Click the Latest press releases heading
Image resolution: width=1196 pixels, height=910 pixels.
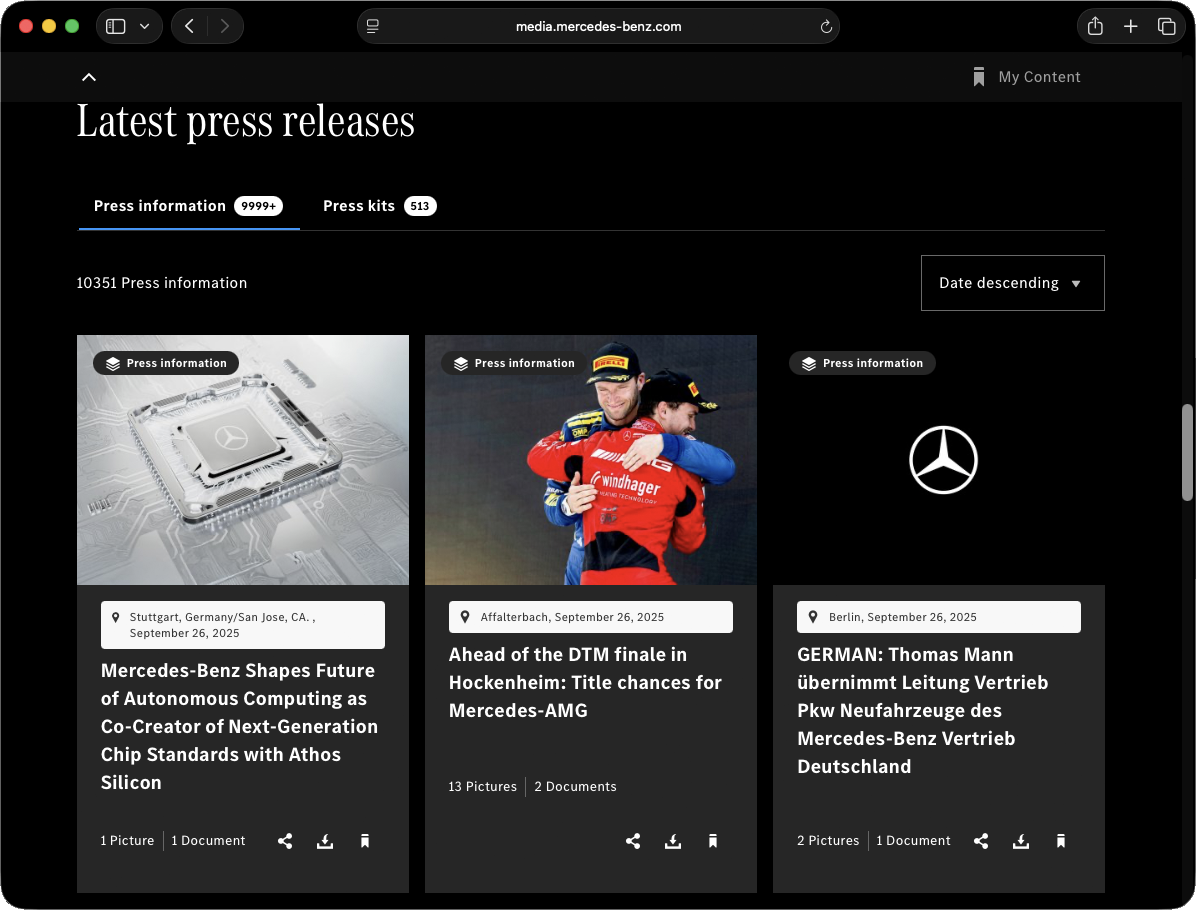tap(246, 121)
